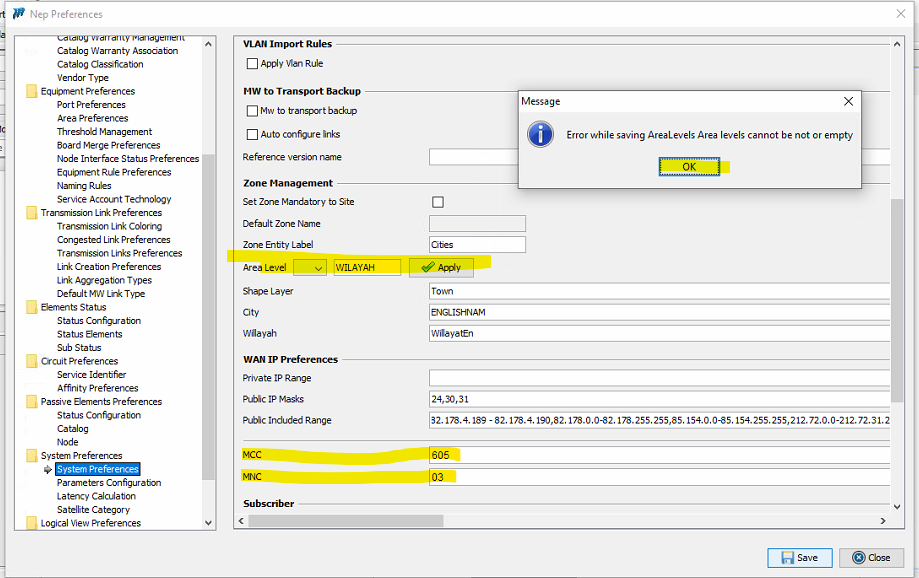This screenshot has height=578, width=919.
Task: Click the System Preferences folder icon
Action: [31, 456]
